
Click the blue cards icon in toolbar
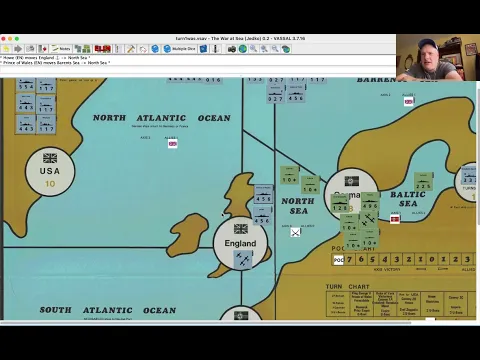[x=203, y=49]
